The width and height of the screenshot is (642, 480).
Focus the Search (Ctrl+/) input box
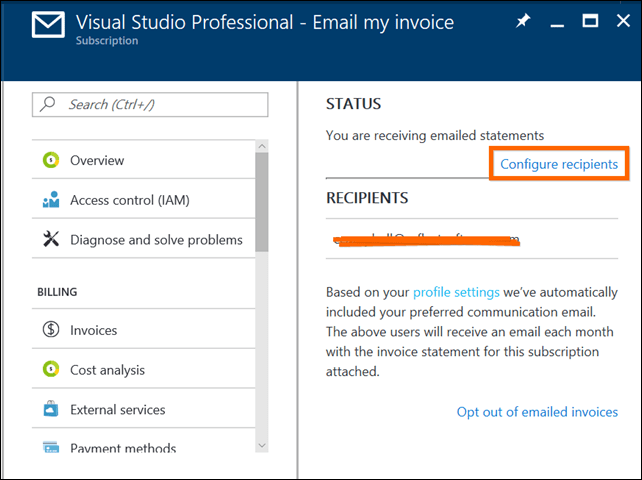(150, 104)
